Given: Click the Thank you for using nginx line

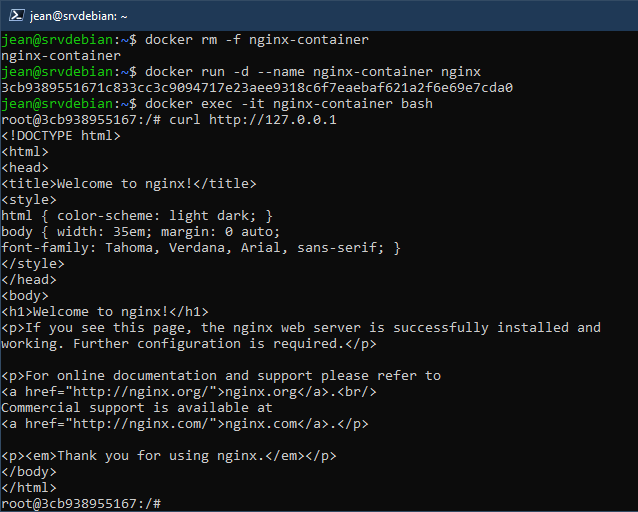Looking at the screenshot, I should pyautogui.click(x=168, y=456).
